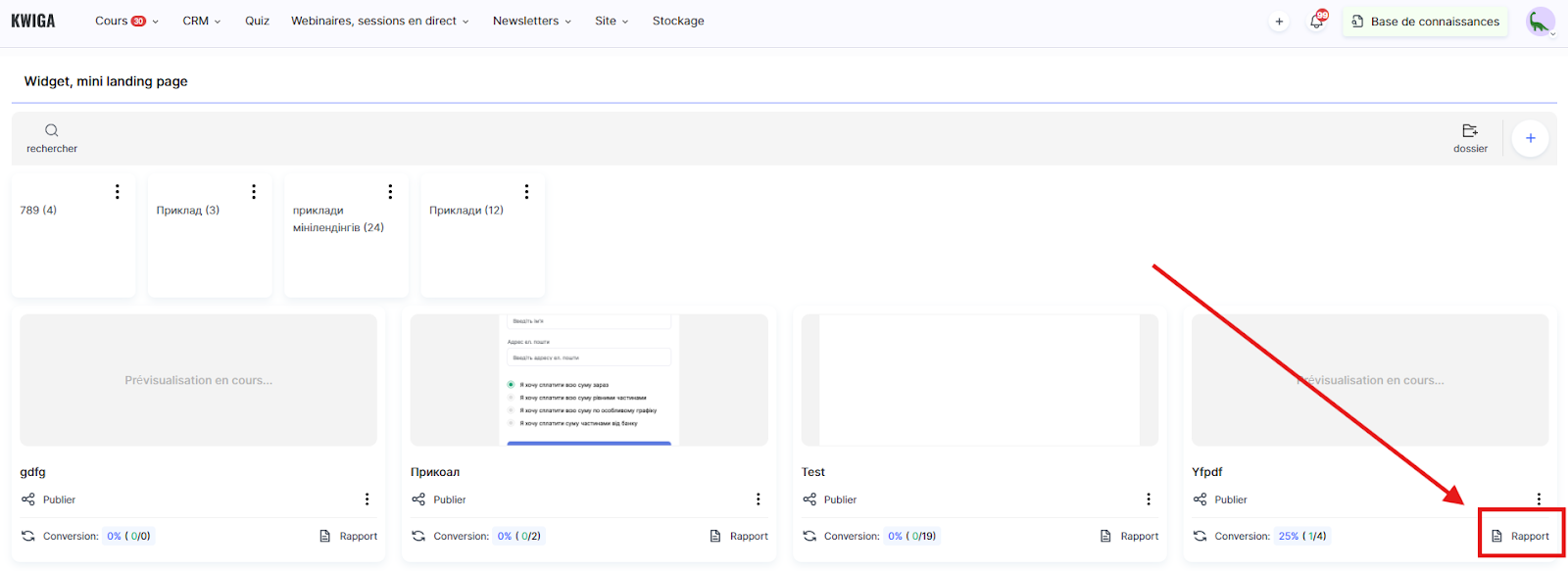Go to the Stockage menu item
The image size is (1568, 571).
tap(678, 21)
